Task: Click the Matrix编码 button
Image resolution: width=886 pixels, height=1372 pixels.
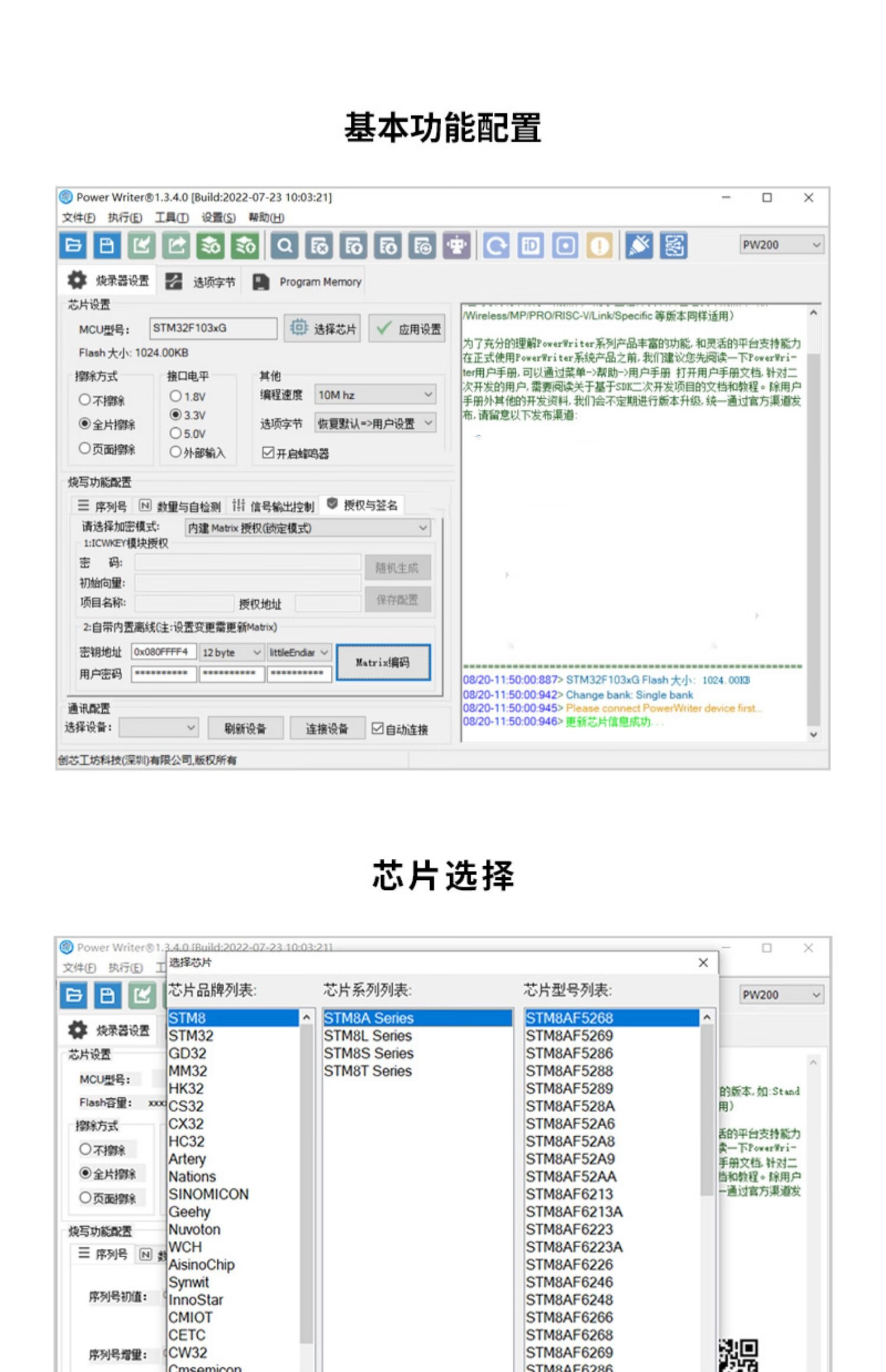Action: click(383, 662)
